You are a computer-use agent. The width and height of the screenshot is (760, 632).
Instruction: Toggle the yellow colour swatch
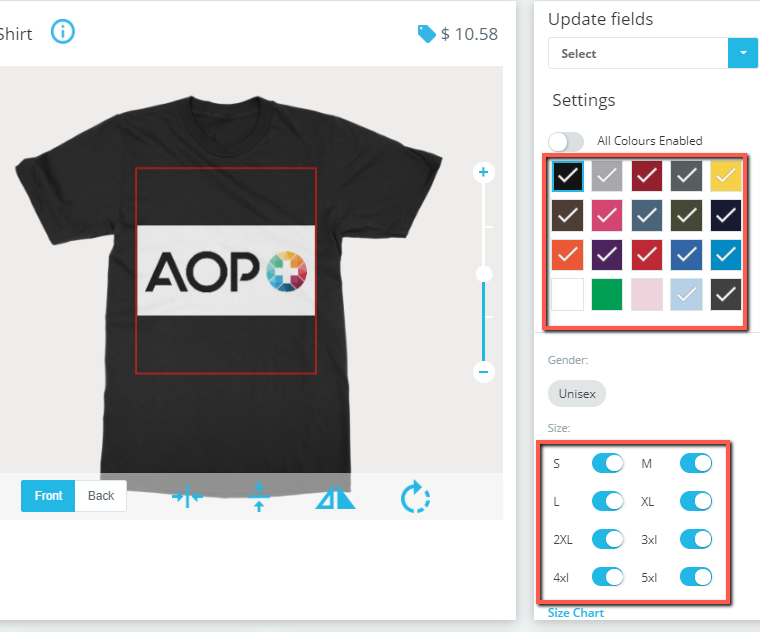[x=726, y=175]
